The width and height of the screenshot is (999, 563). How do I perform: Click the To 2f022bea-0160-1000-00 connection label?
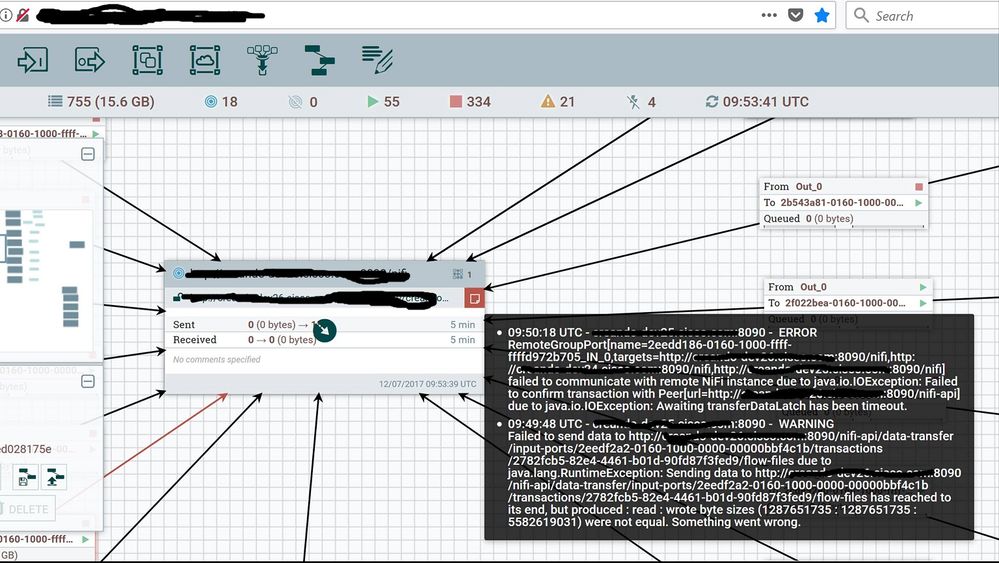[x=837, y=303]
